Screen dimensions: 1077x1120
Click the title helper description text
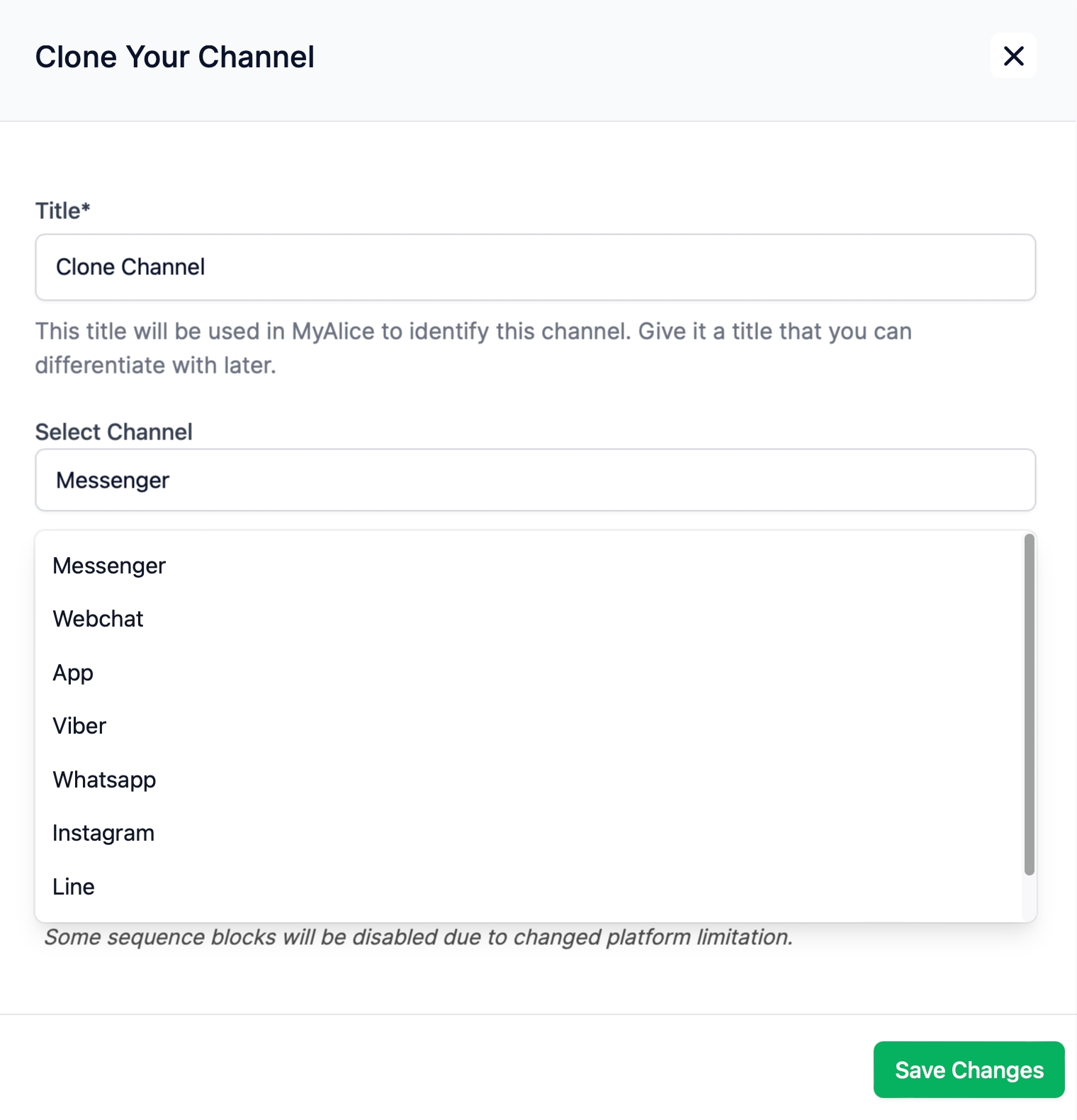tap(473, 348)
